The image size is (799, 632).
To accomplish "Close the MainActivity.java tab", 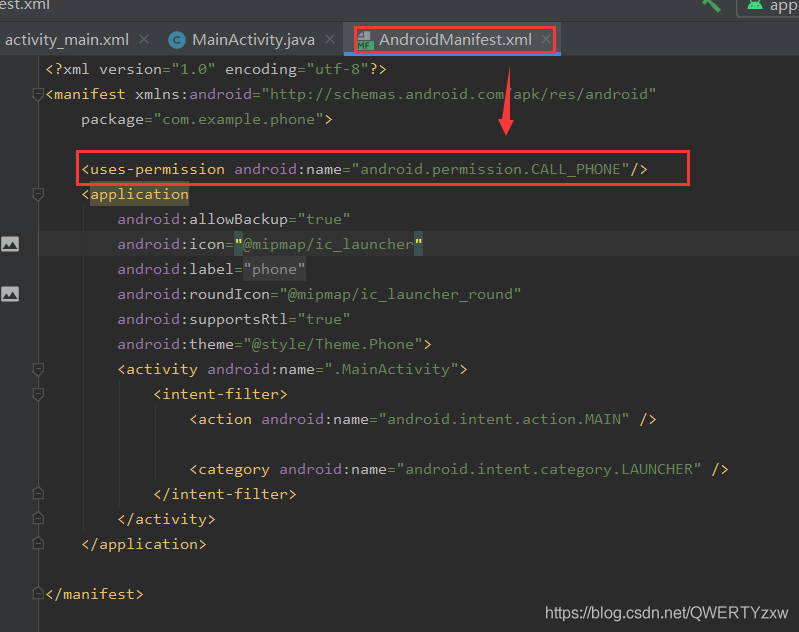I will (329, 40).
